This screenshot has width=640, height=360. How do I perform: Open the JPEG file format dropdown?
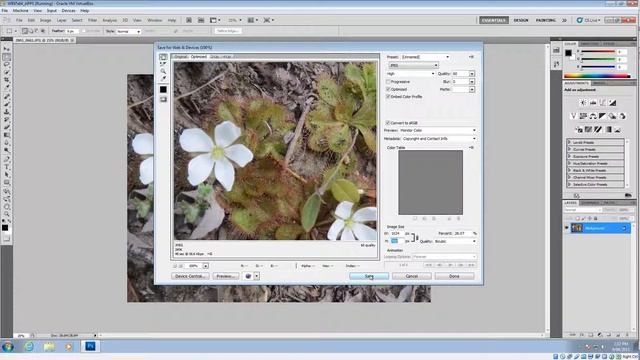tap(413, 65)
